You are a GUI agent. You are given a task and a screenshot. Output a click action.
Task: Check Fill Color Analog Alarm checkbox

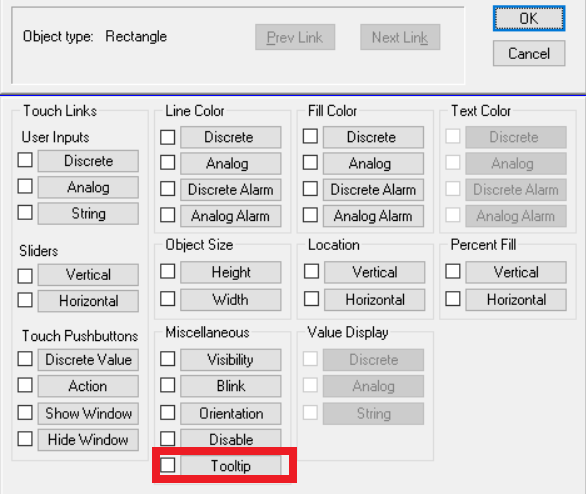tap(310, 215)
